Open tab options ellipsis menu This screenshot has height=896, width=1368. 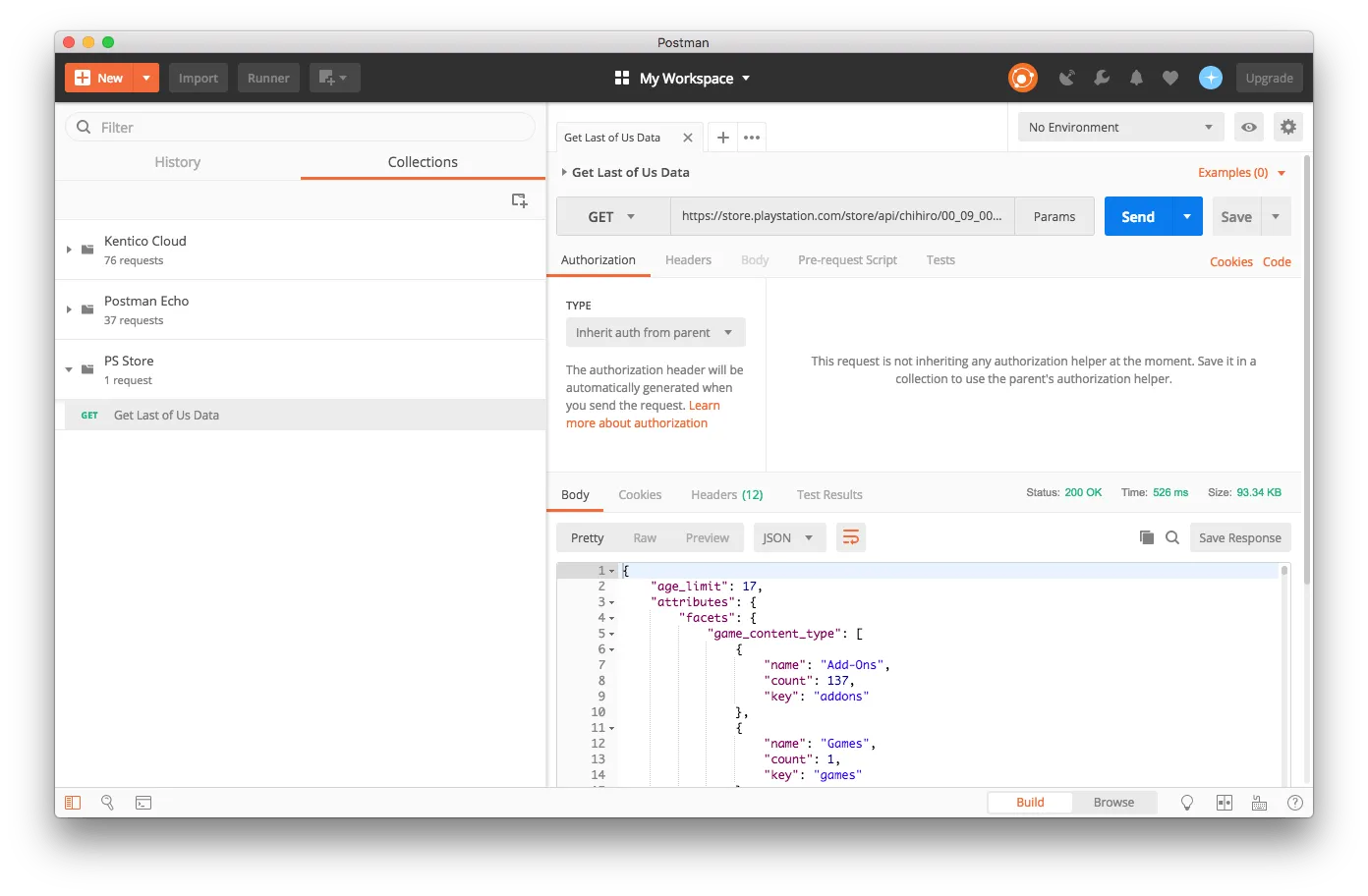click(x=752, y=138)
